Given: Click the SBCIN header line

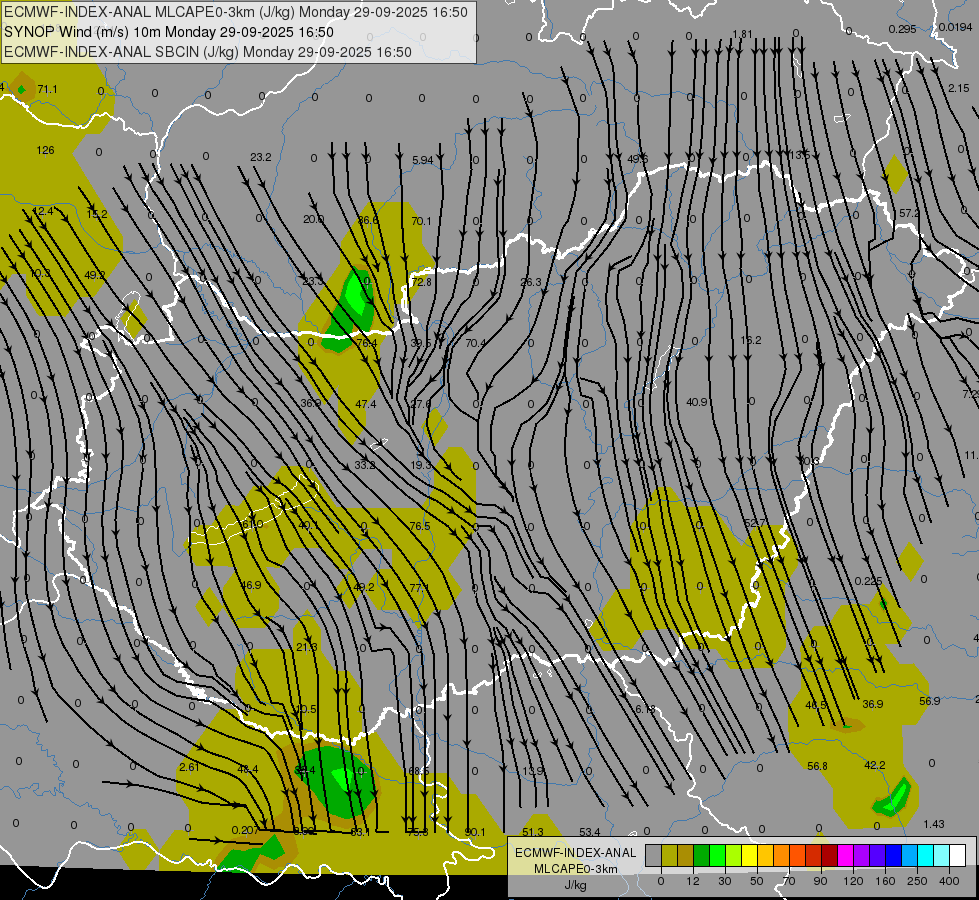Looking at the screenshot, I should [x=208, y=52].
